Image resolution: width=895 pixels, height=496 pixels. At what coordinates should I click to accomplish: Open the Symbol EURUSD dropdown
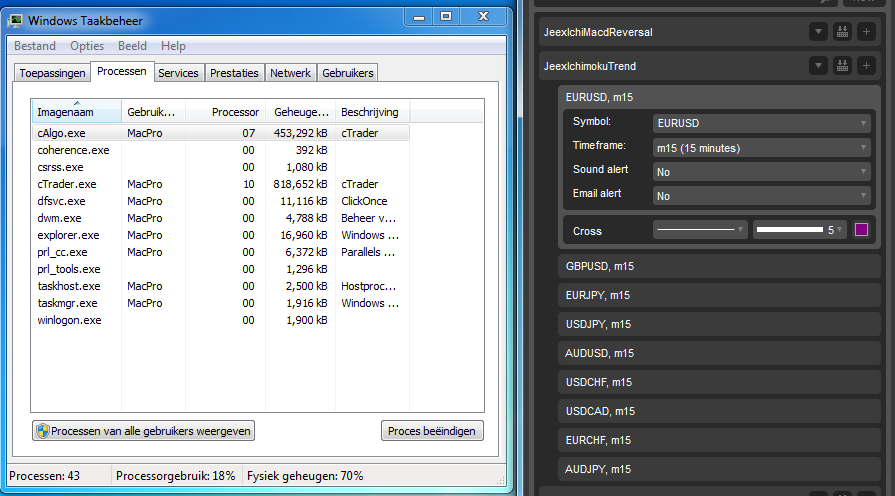pyautogui.click(x=761, y=123)
